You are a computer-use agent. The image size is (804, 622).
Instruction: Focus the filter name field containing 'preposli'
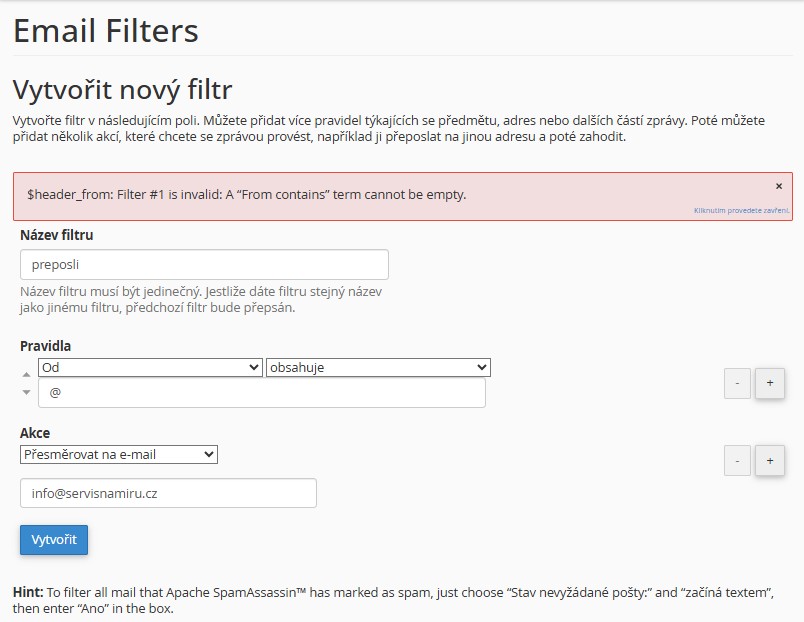click(204, 265)
